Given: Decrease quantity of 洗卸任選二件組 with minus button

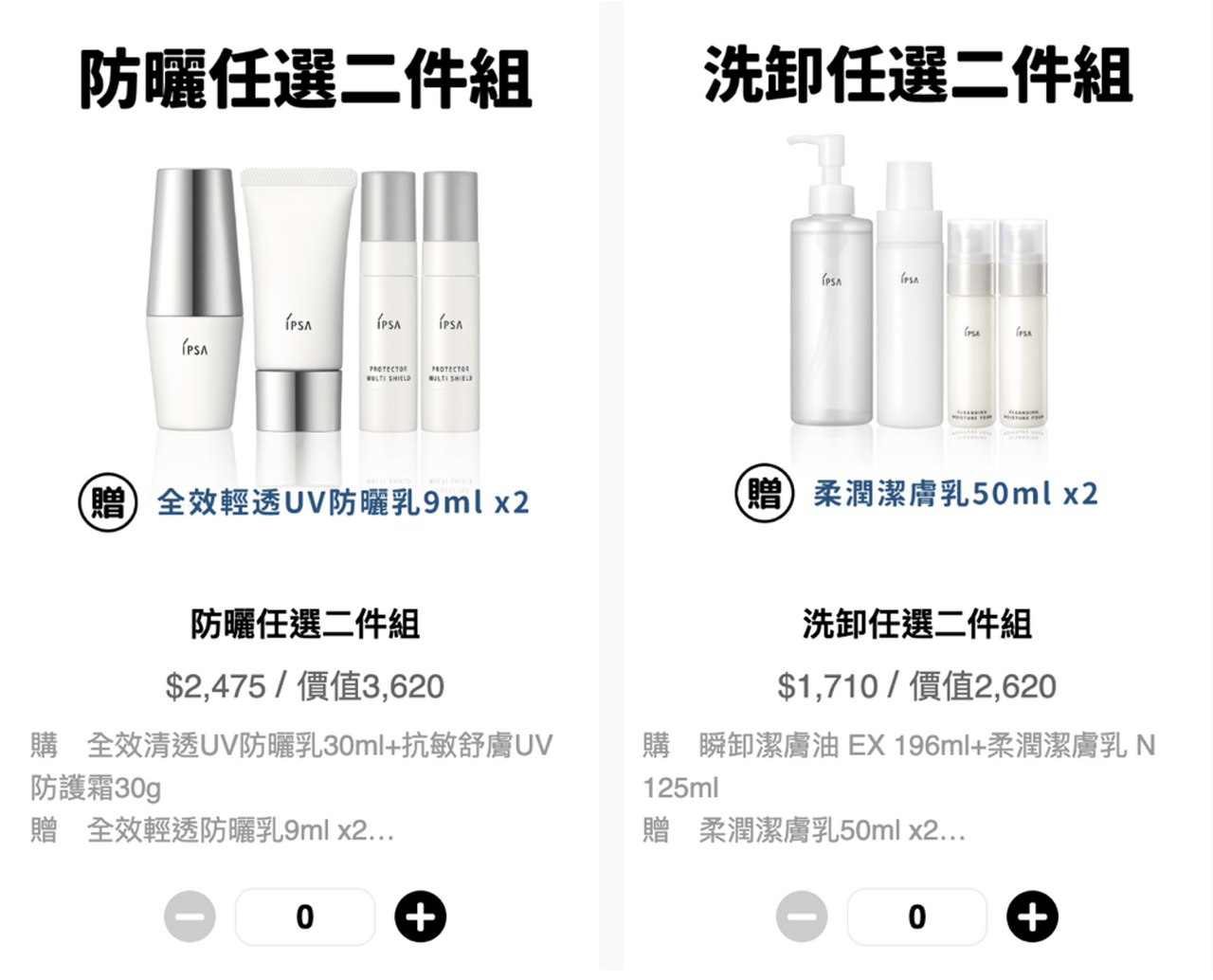Looking at the screenshot, I should (802, 916).
